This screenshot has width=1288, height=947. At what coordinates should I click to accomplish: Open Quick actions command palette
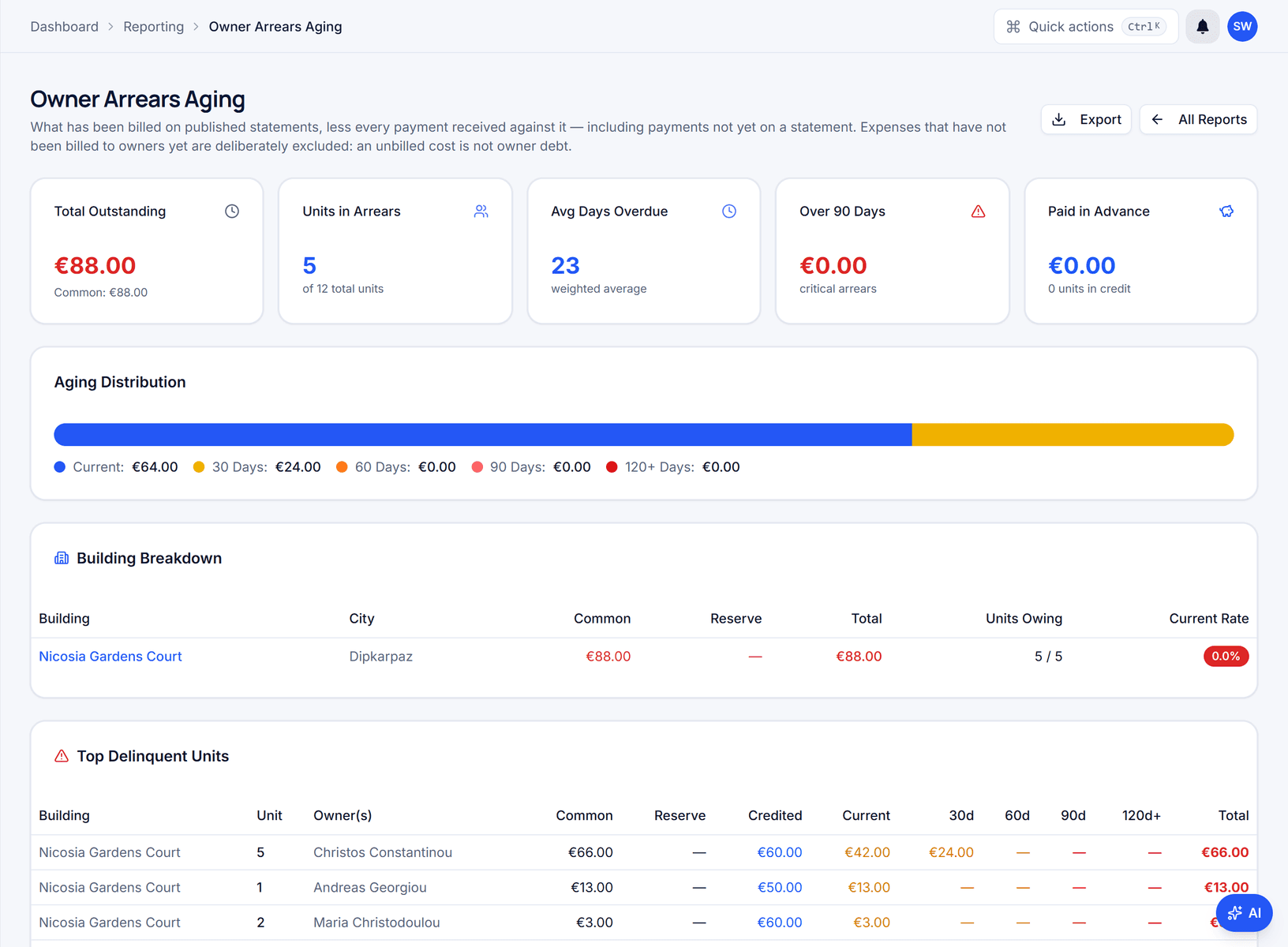coord(1085,27)
